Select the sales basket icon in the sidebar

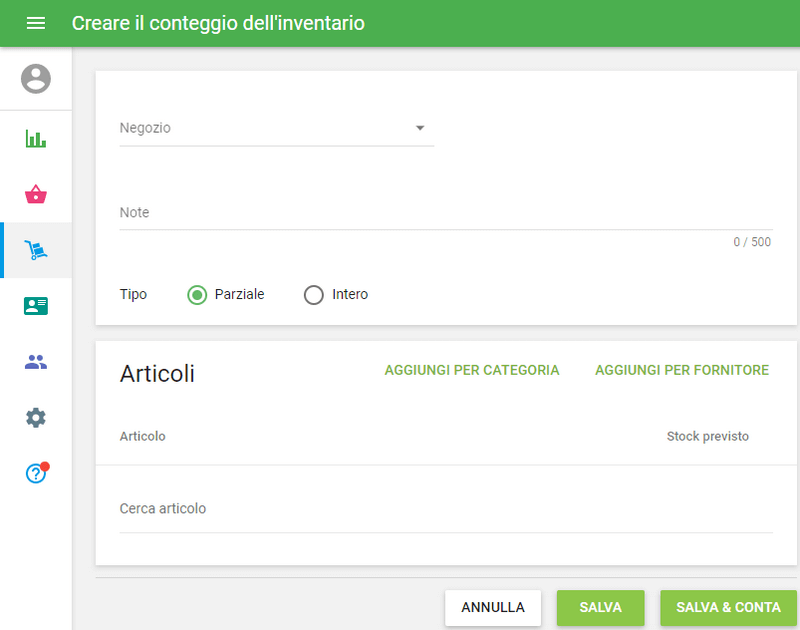[36, 194]
